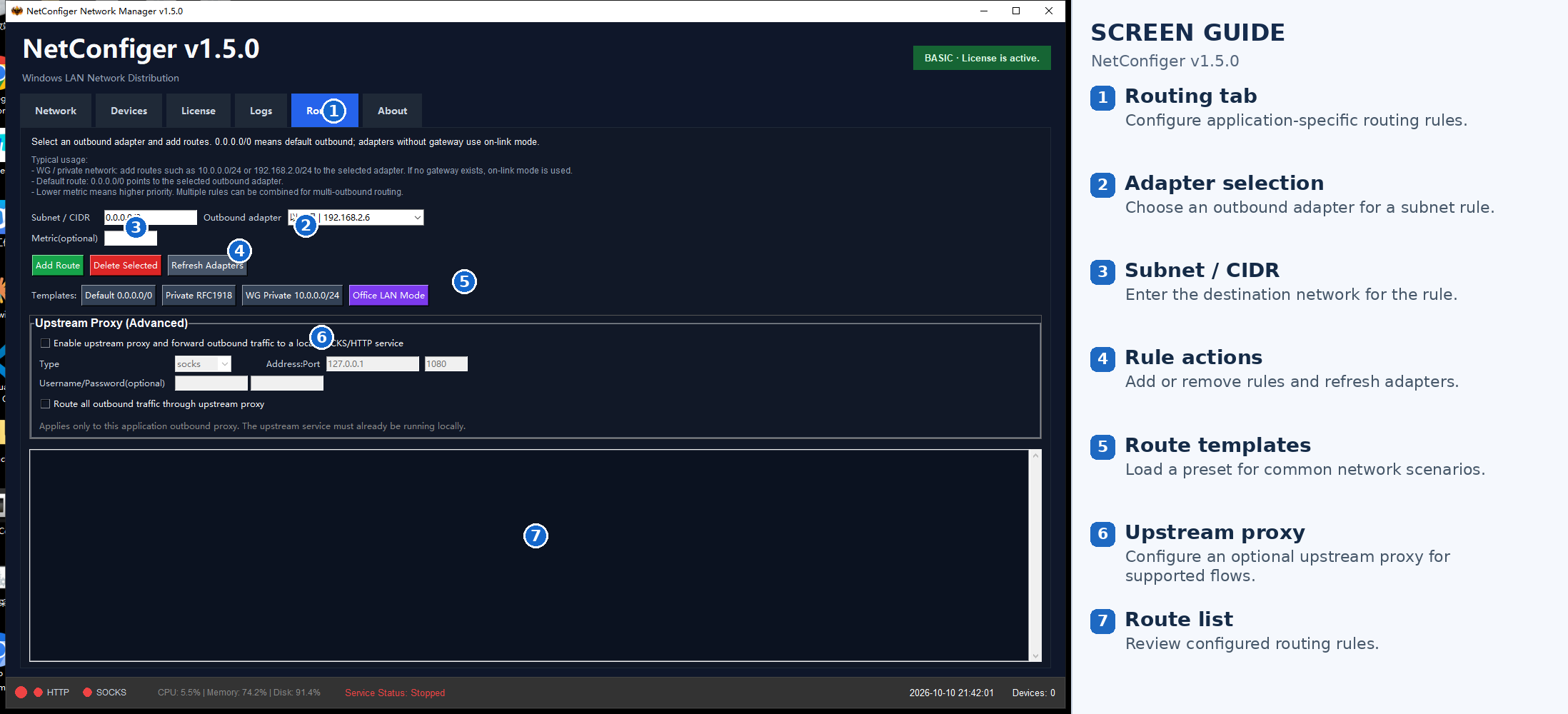The width and height of the screenshot is (1568, 714).
Task: Show the Logs tab
Action: (x=261, y=111)
